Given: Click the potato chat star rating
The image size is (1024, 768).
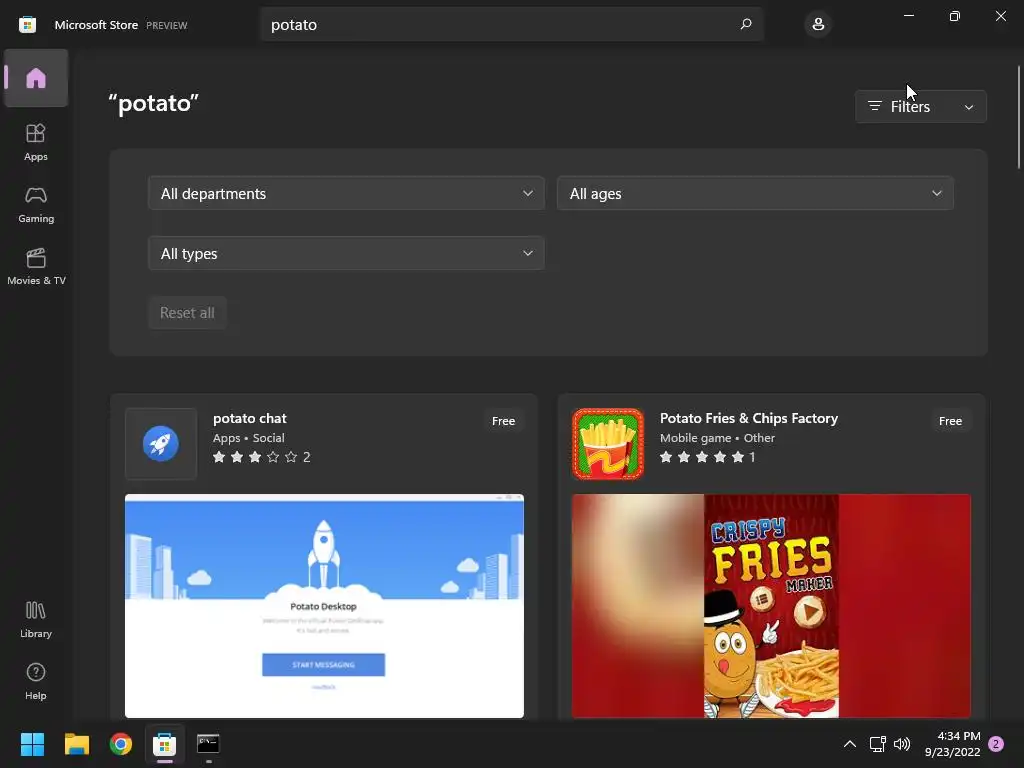Looking at the screenshot, I should [x=261, y=457].
